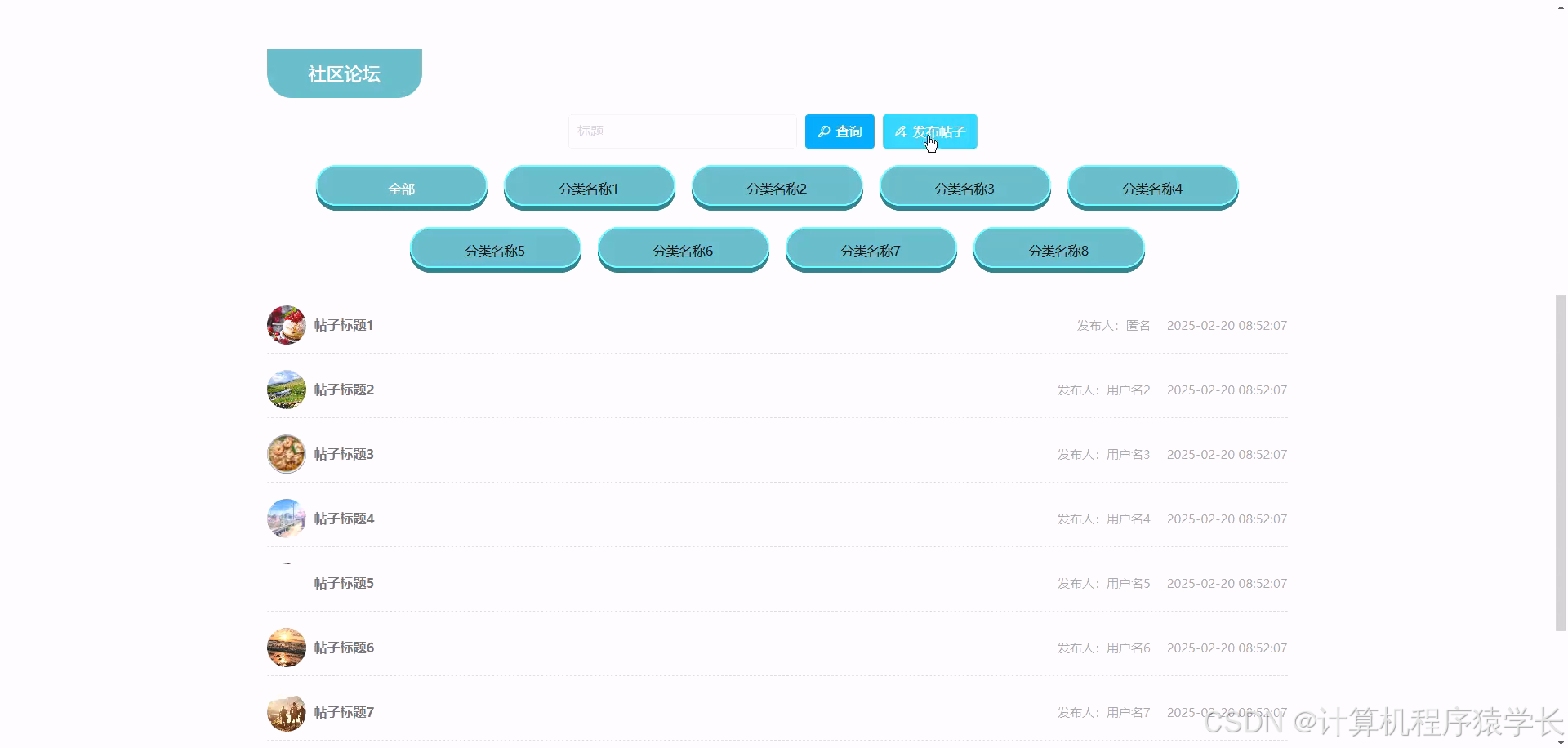This screenshot has width=1568, height=748.
Task: Click the timestamp on 帖子标题3 row
Action: pyautogui.click(x=1227, y=454)
